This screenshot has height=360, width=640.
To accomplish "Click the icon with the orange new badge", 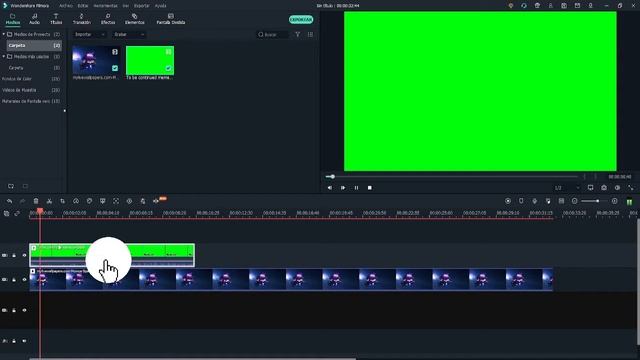I will point(157,200).
